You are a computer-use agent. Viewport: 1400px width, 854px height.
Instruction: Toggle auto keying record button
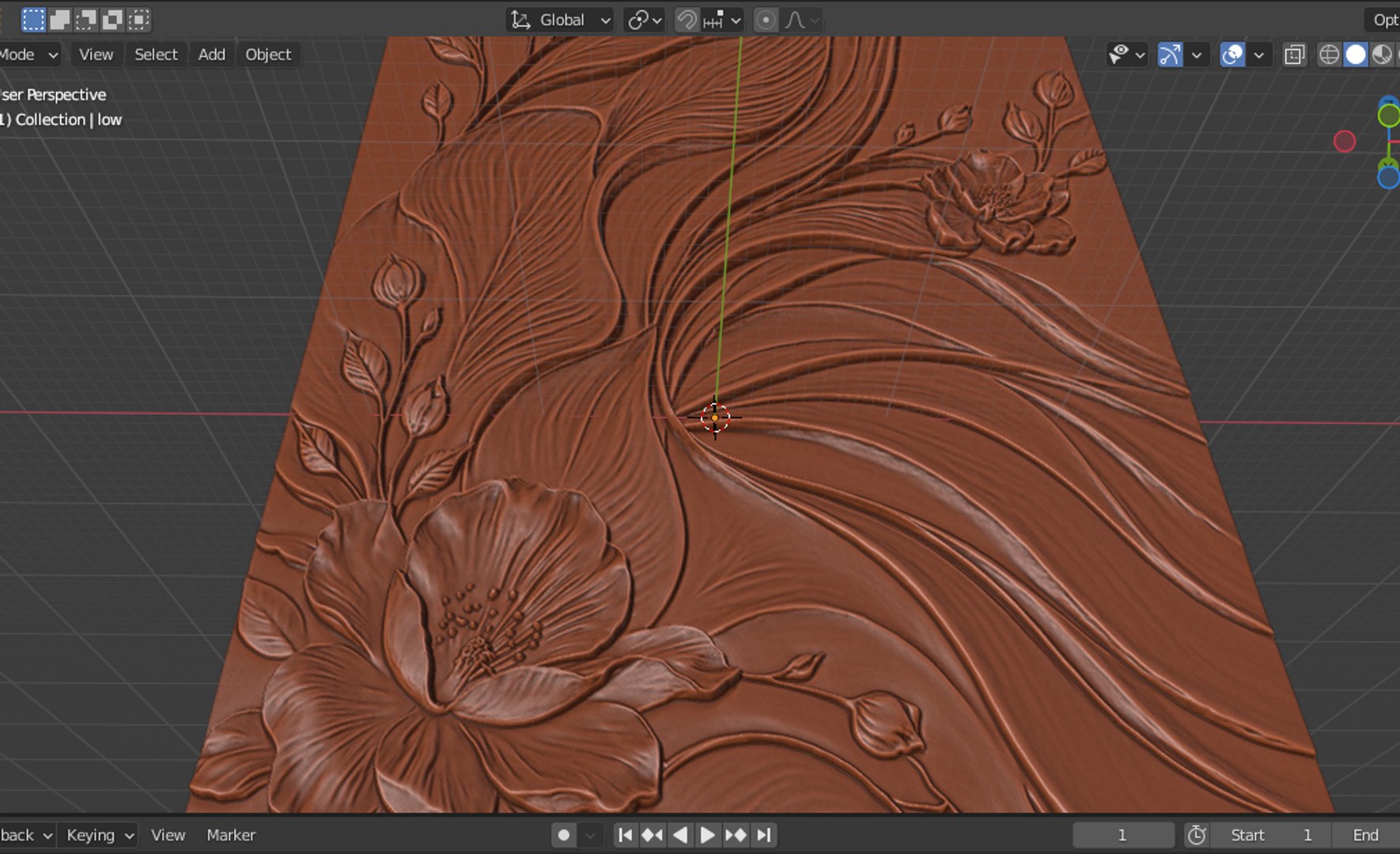564,835
